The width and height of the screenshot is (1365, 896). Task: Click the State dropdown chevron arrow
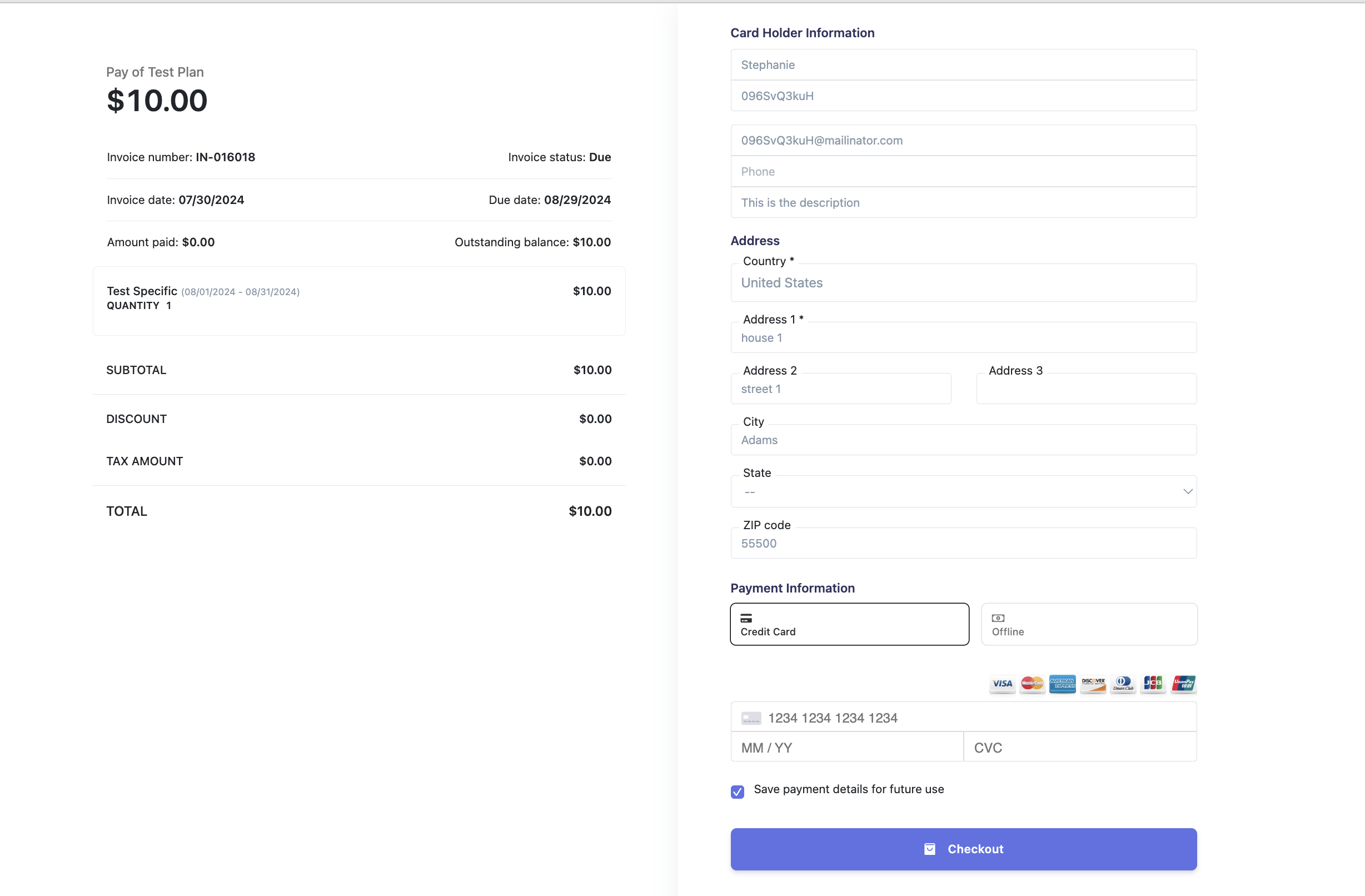1188,491
